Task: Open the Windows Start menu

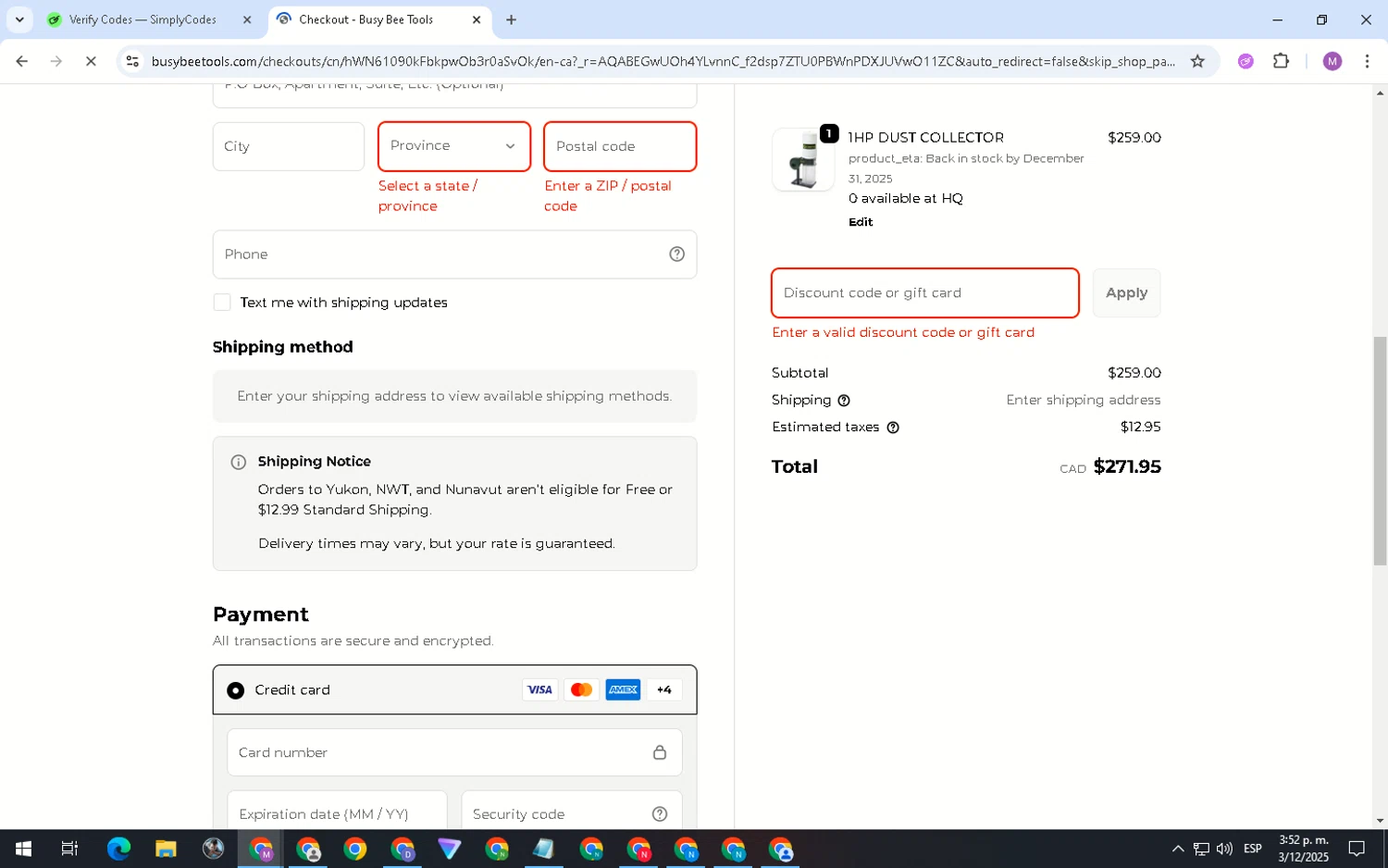Action: coord(23,849)
